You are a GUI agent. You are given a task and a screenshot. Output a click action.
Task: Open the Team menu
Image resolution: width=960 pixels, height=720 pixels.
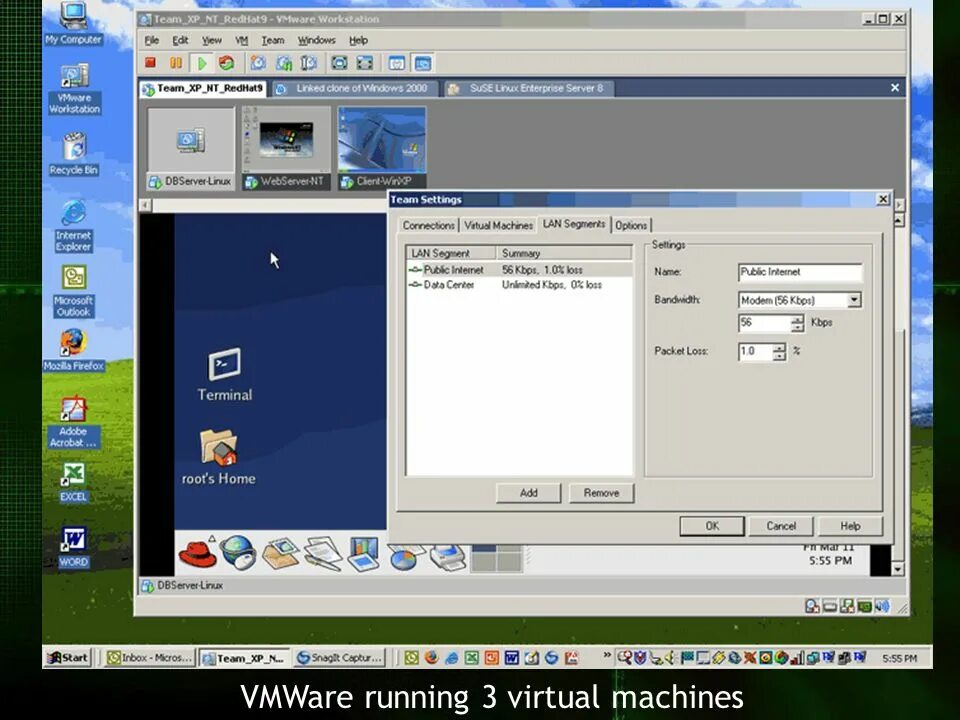click(x=272, y=40)
